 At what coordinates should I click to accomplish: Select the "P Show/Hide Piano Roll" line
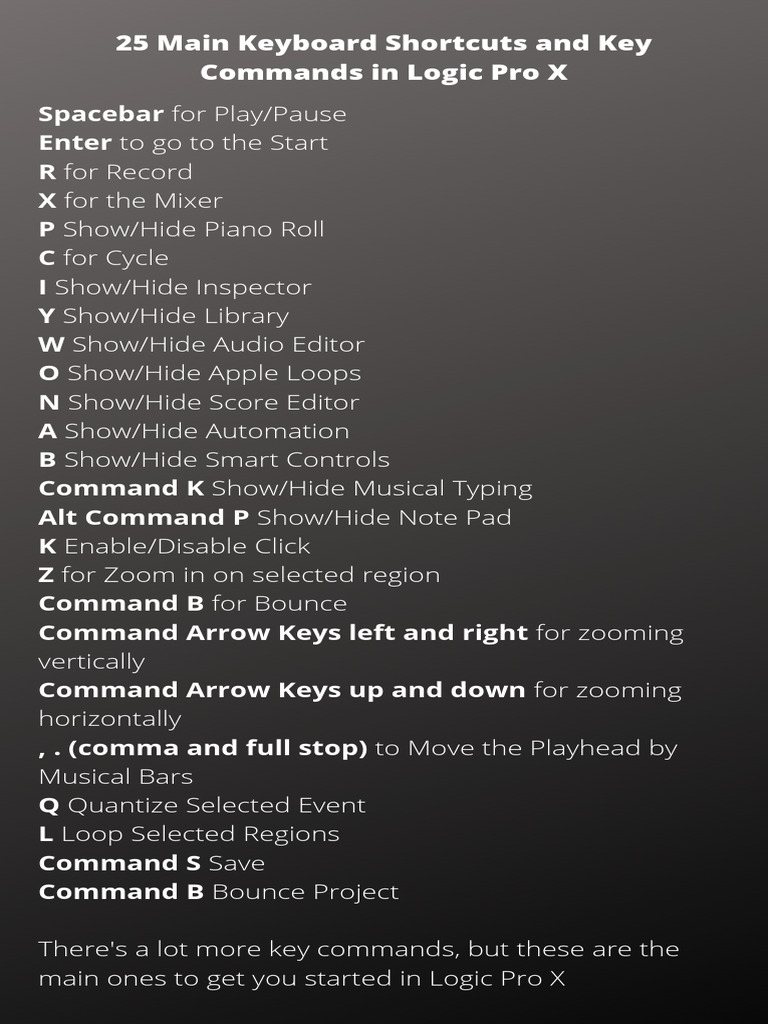click(181, 229)
